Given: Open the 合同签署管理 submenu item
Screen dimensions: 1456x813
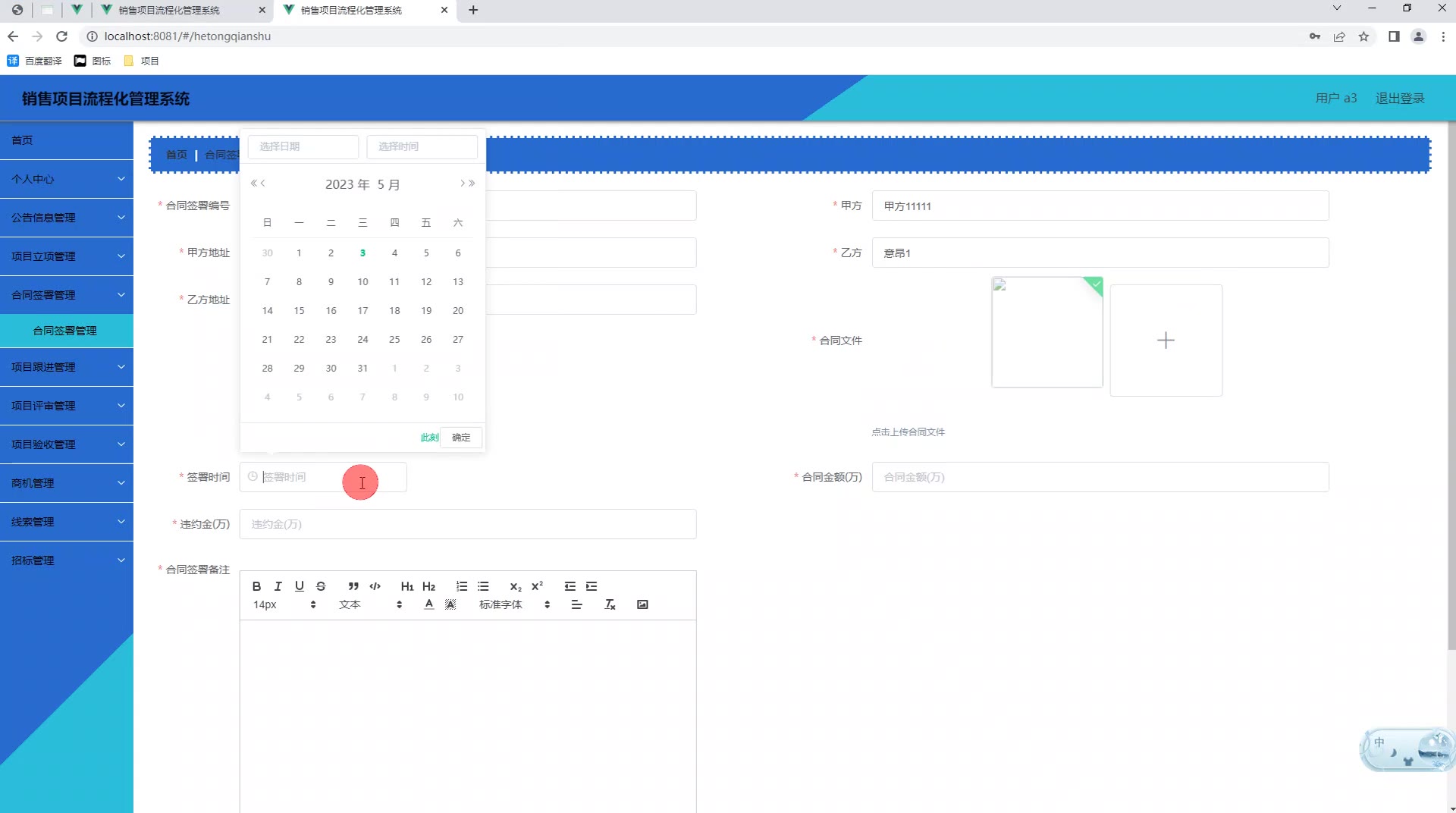Looking at the screenshot, I should pos(67,331).
